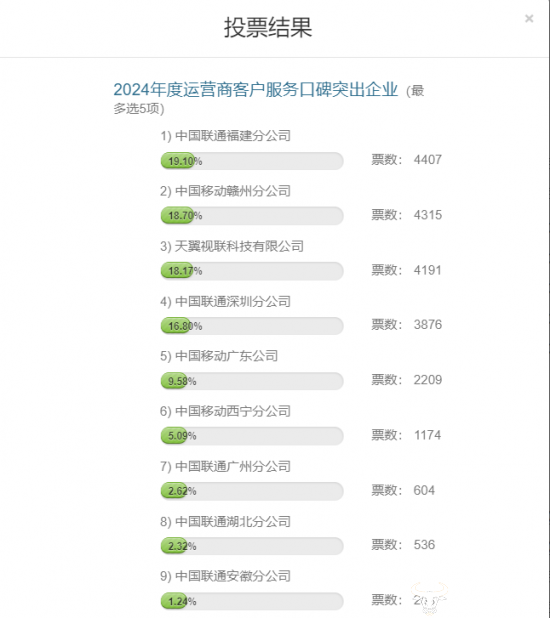This screenshot has width=550, height=618.
Task: Click the 18.17% progress bar
Action: coord(252,271)
